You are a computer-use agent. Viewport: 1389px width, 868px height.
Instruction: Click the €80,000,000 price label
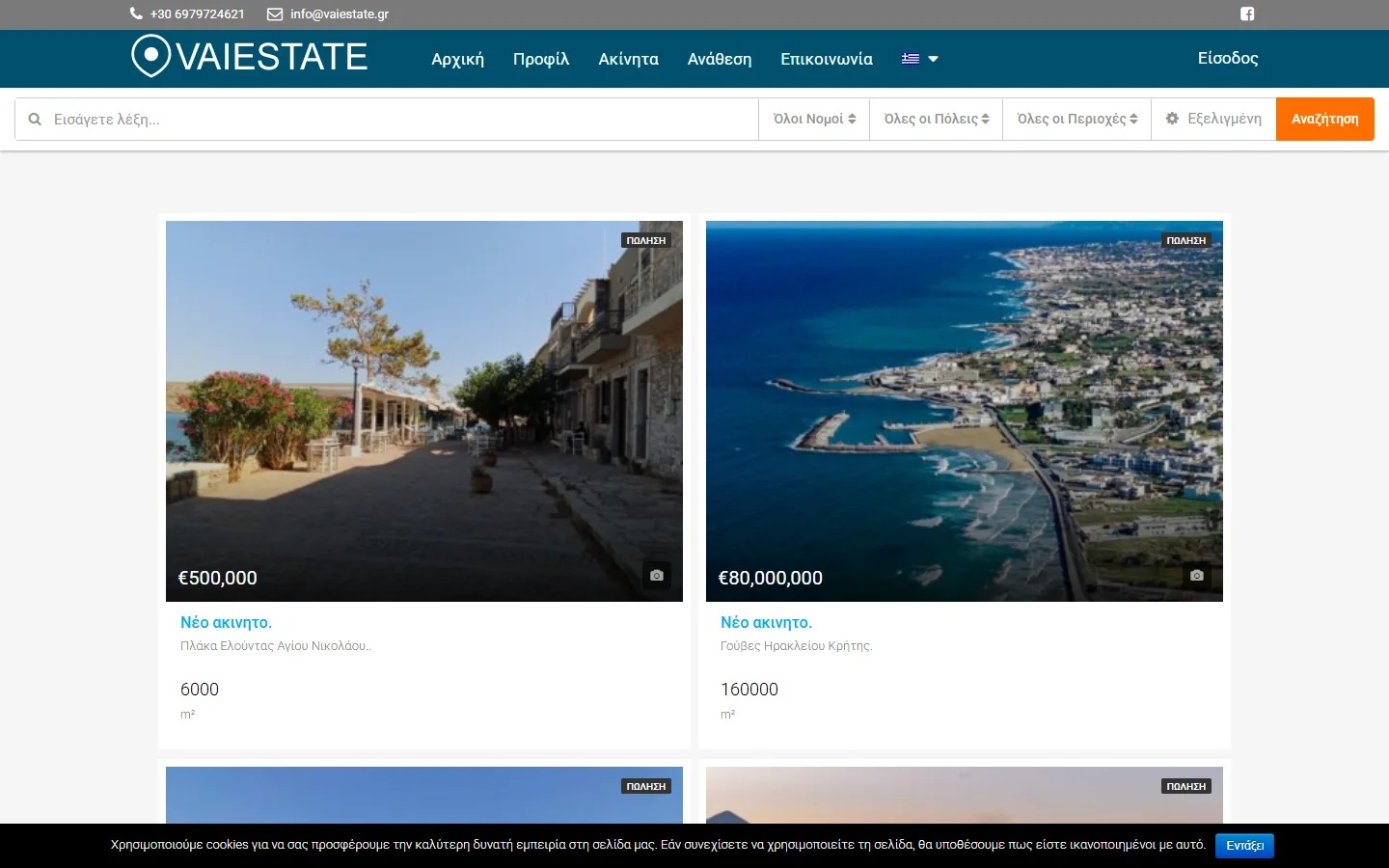tap(771, 578)
